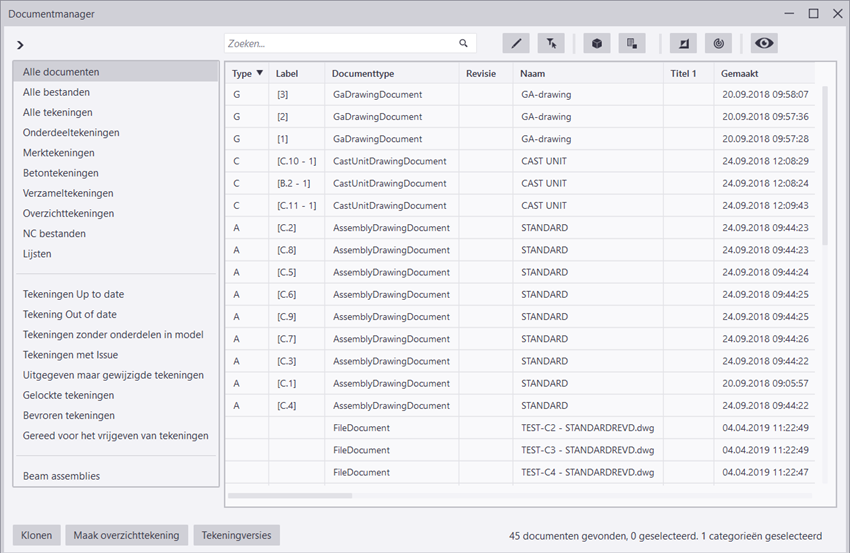
Task: Click the horizontal scrollbar under the table
Action: pos(290,495)
